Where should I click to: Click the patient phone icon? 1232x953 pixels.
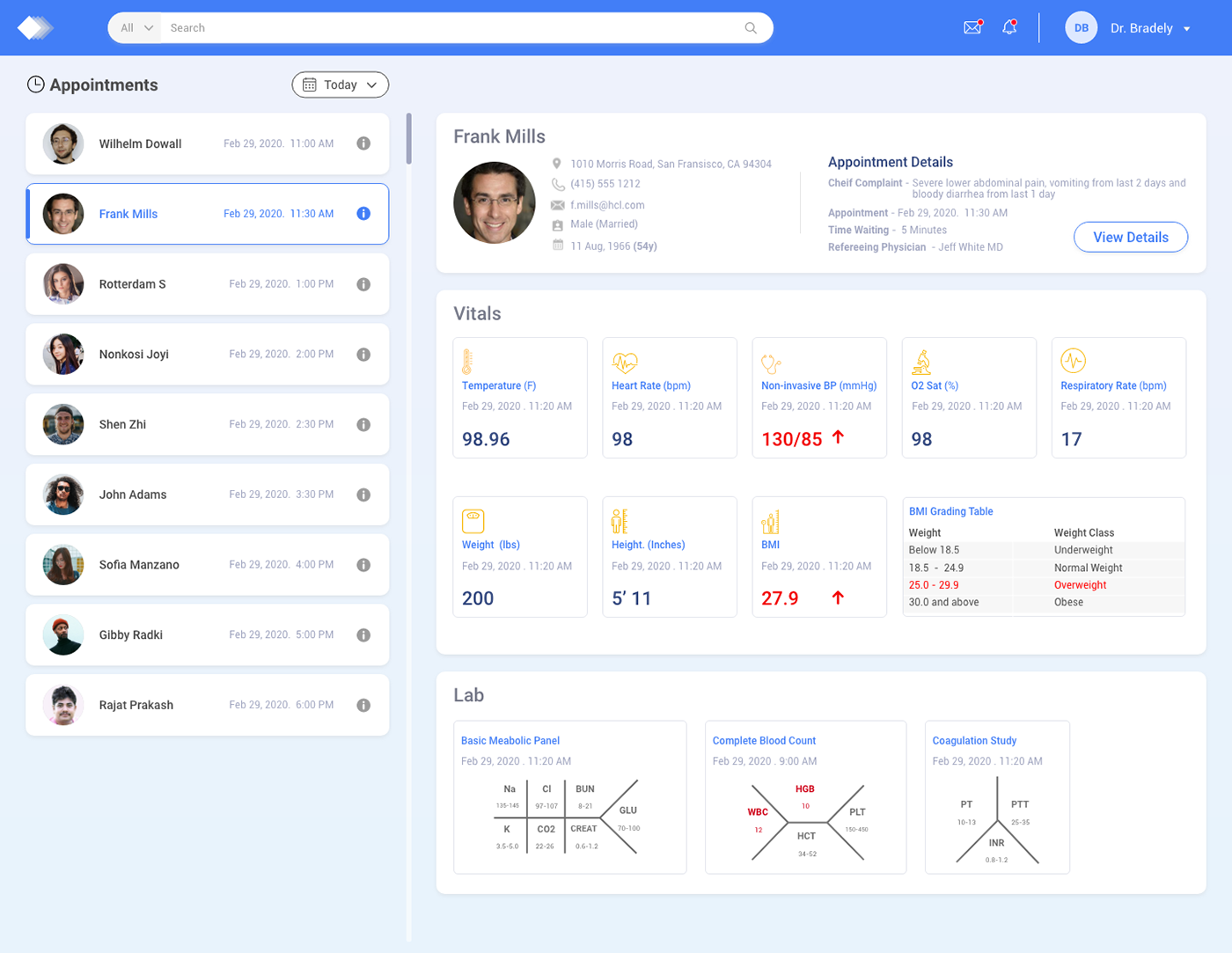[x=558, y=185]
